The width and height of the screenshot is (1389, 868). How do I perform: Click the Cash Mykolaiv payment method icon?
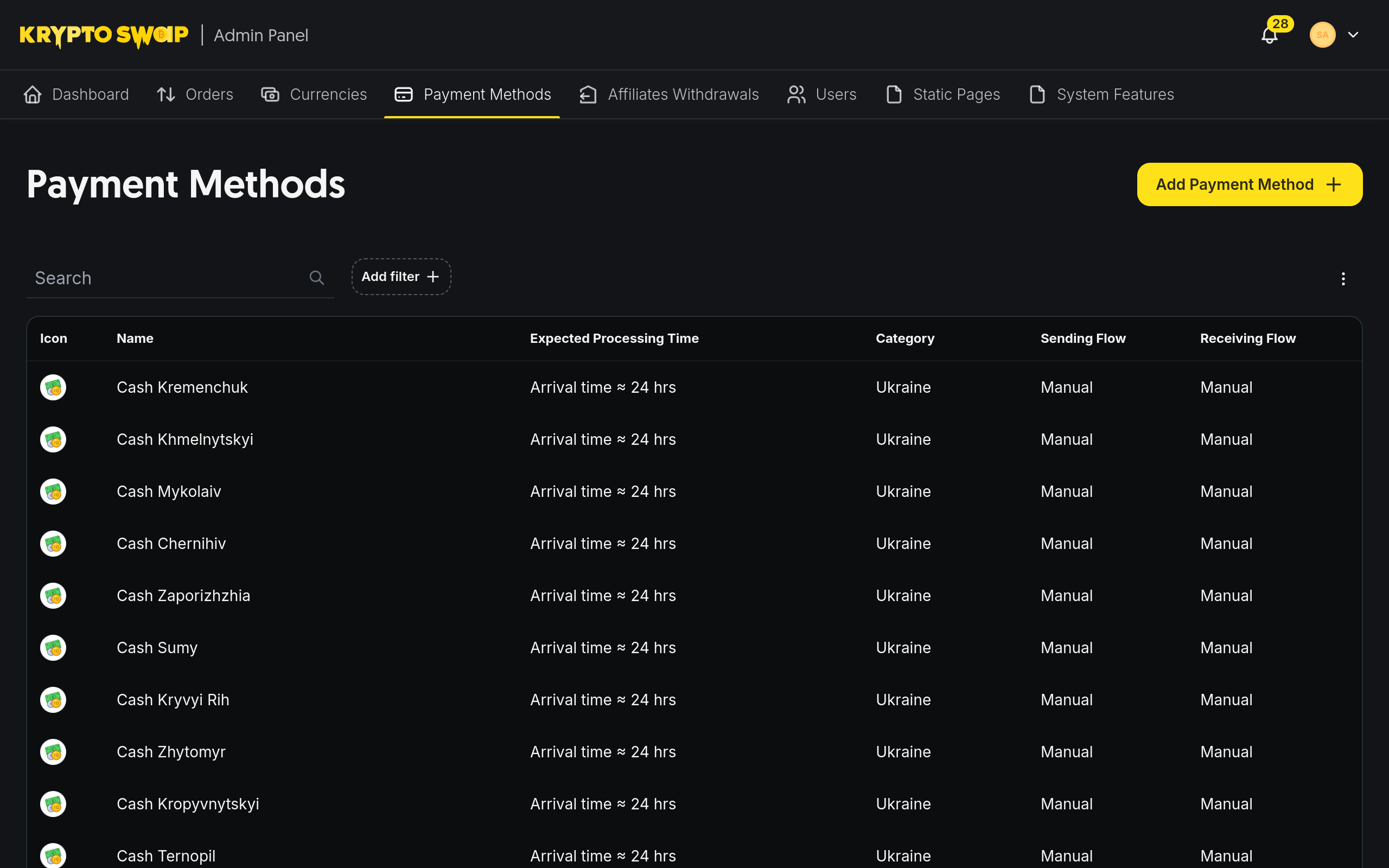(53, 491)
